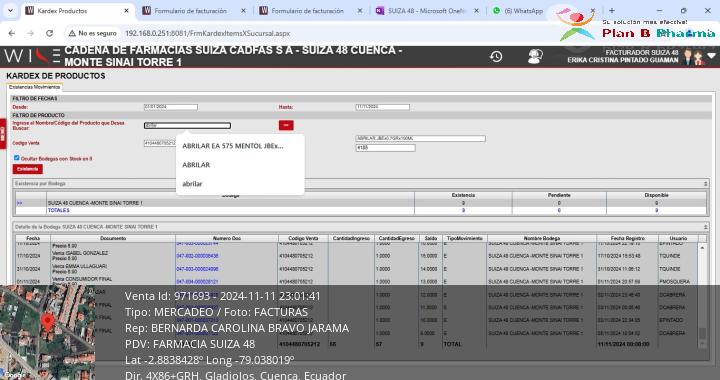The height and width of the screenshot is (380, 720).
Task: Click the CantidadIngreso column header
Action: tap(351, 239)
